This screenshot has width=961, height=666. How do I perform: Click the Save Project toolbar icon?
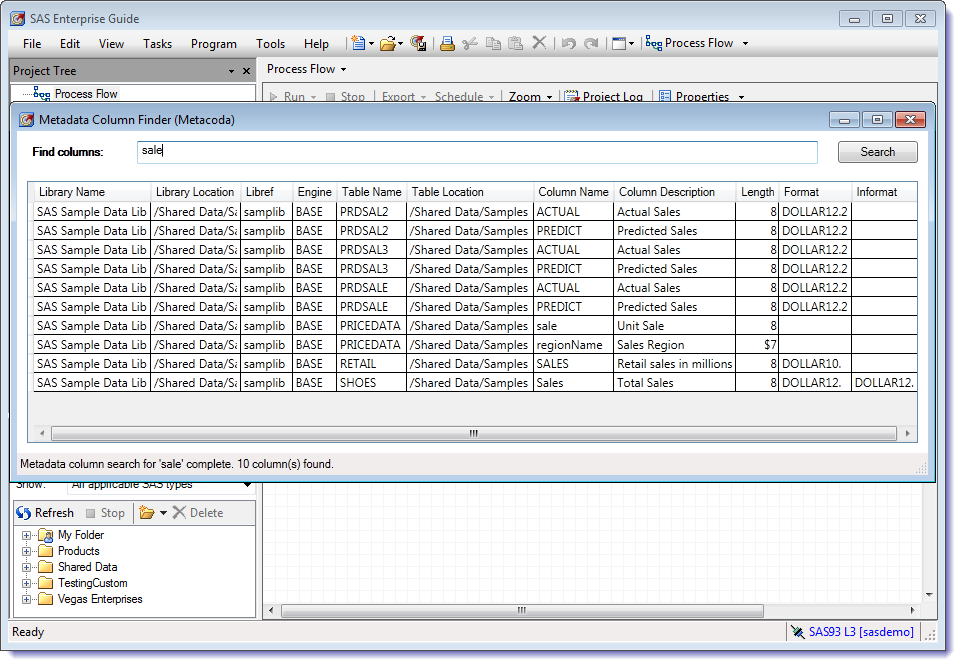click(418, 44)
